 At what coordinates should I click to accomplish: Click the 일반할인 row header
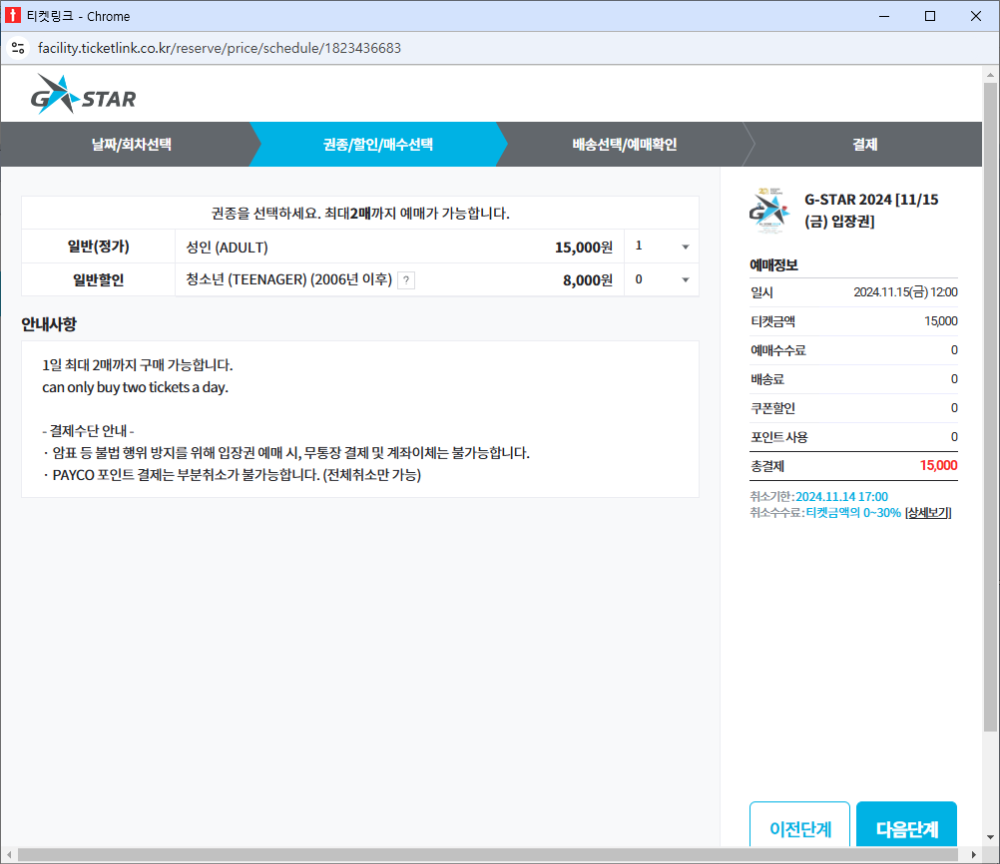tap(98, 279)
